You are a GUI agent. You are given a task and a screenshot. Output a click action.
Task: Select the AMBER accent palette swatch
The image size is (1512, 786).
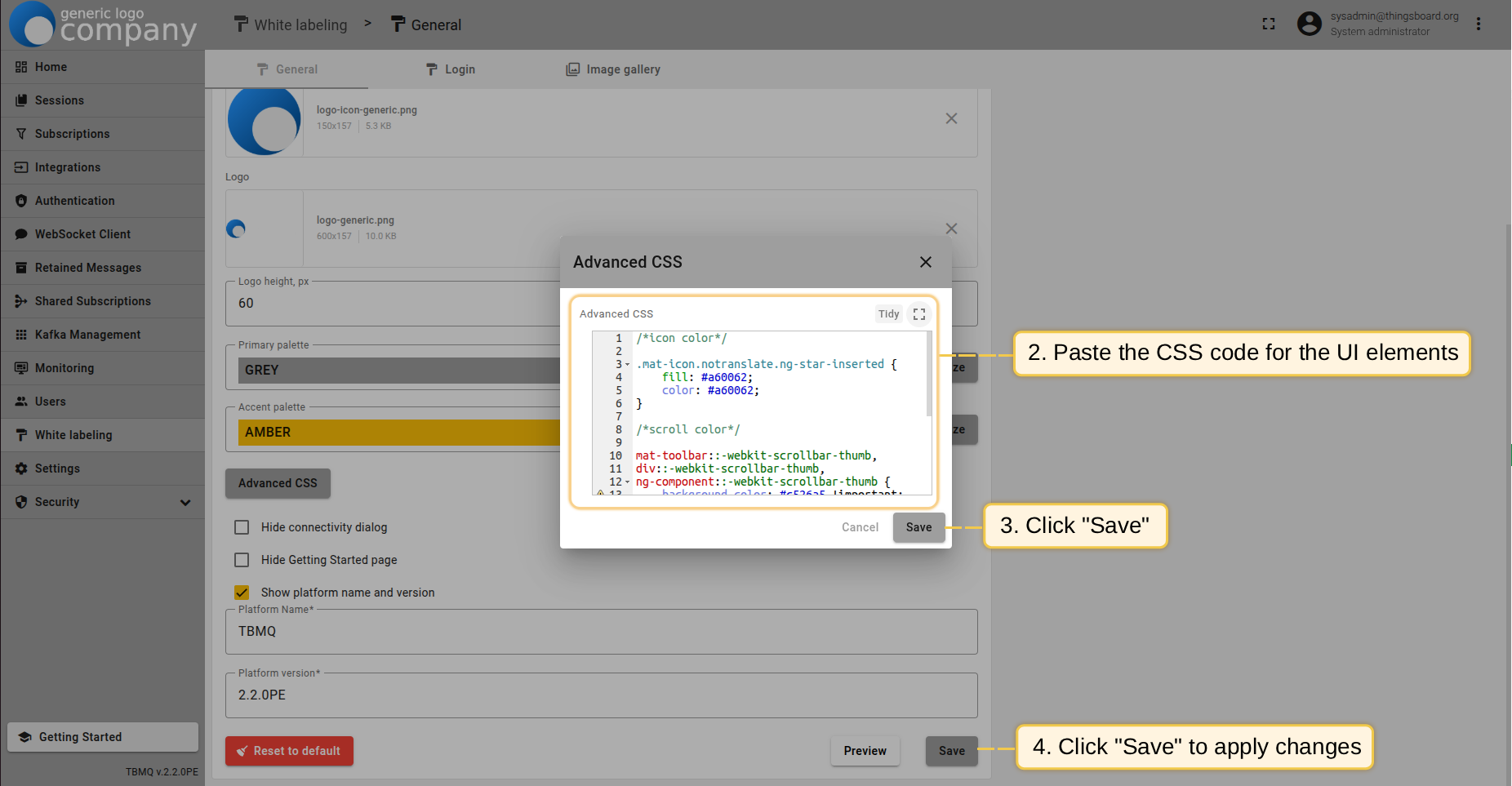398,433
